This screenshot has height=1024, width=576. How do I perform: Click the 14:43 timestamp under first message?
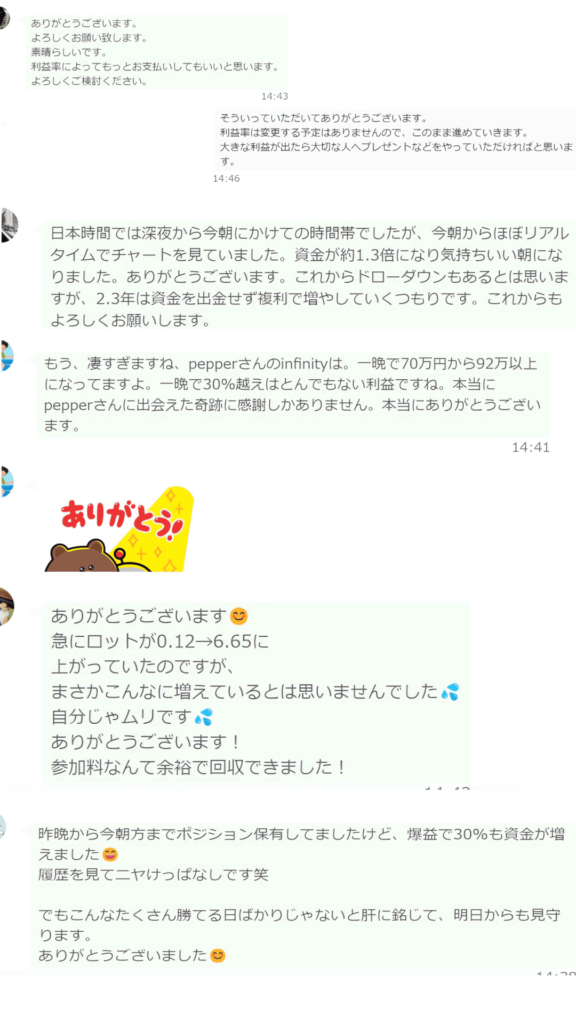pos(275,96)
